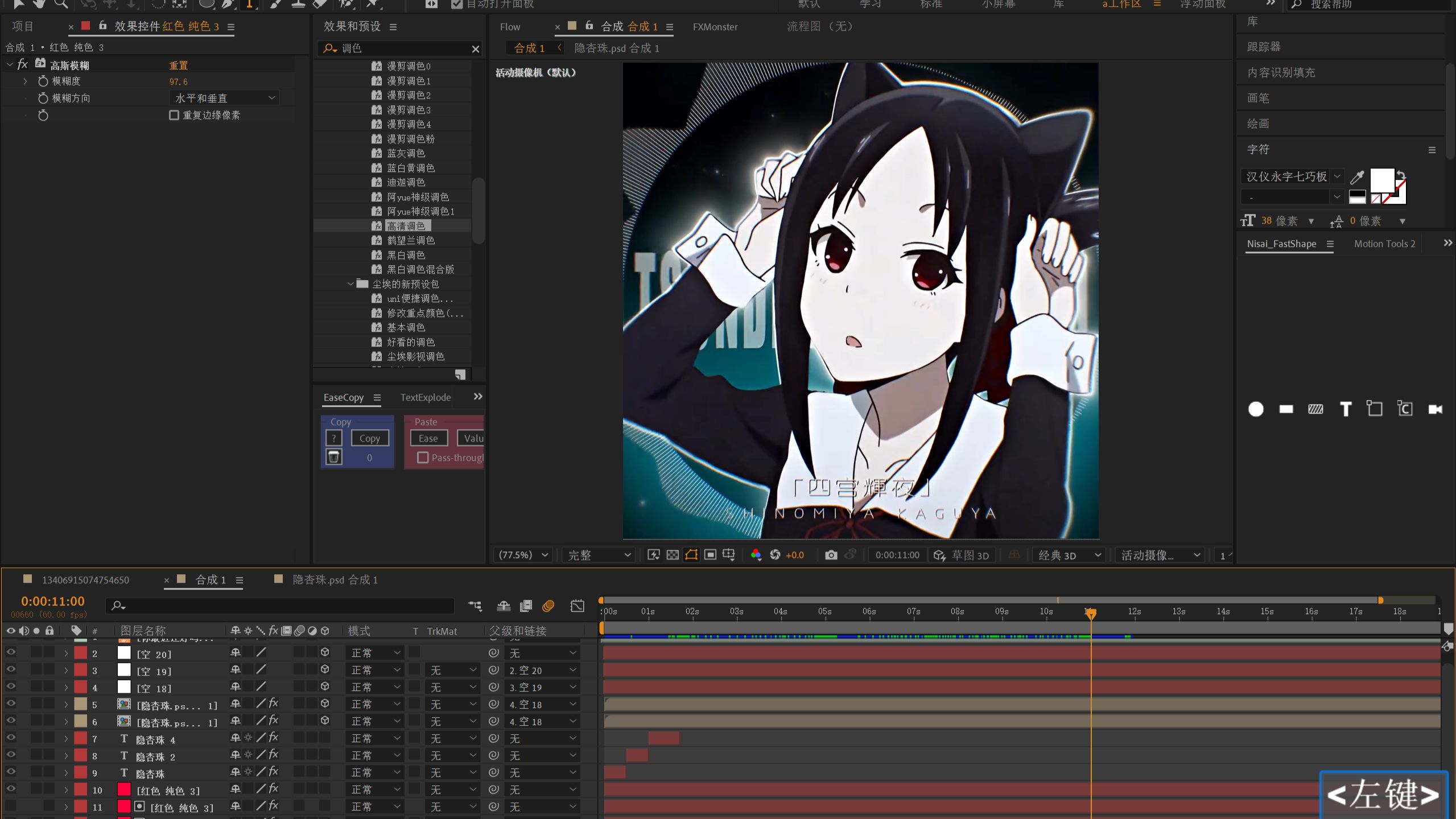The width and height of the screenshot is (1456, 819).
Task: Click the Copy button in EaseCopy
Action: pos(370,438)
